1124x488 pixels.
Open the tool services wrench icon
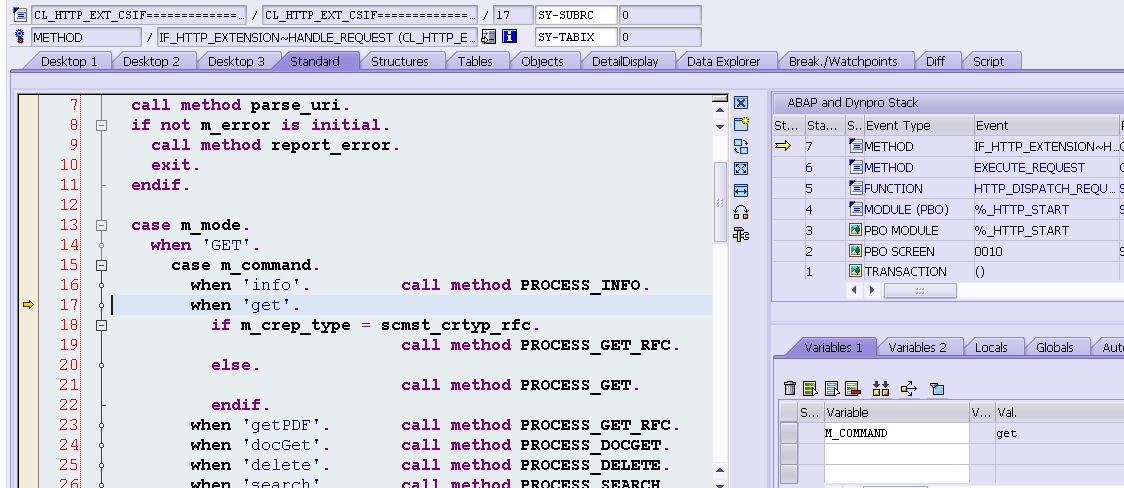click(741, 234)
